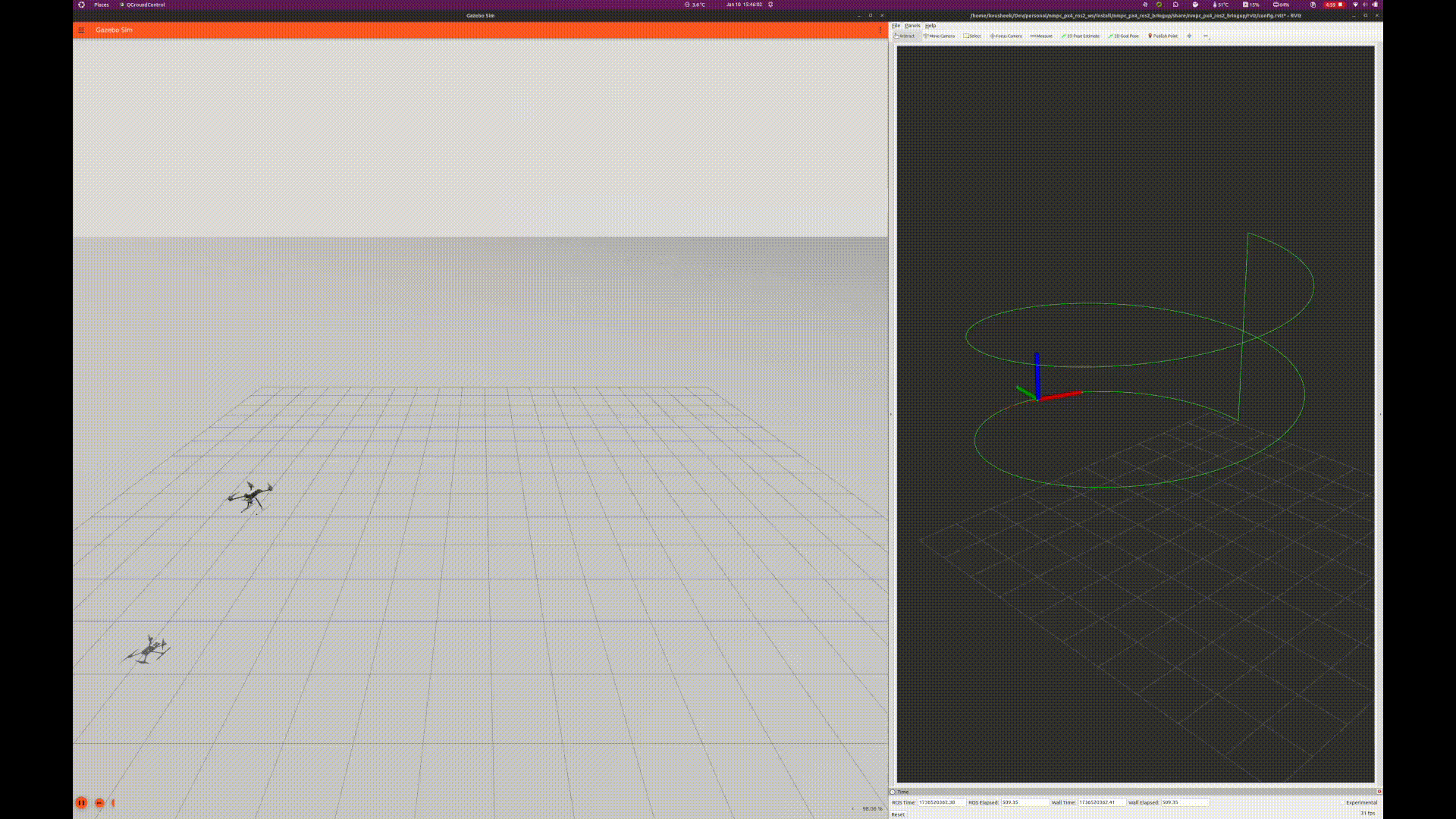Viewport: 1456px width, 819px height.
Task: Open the Panels menu in RViz
Action: pyautogui.click(x=912, y=26)
